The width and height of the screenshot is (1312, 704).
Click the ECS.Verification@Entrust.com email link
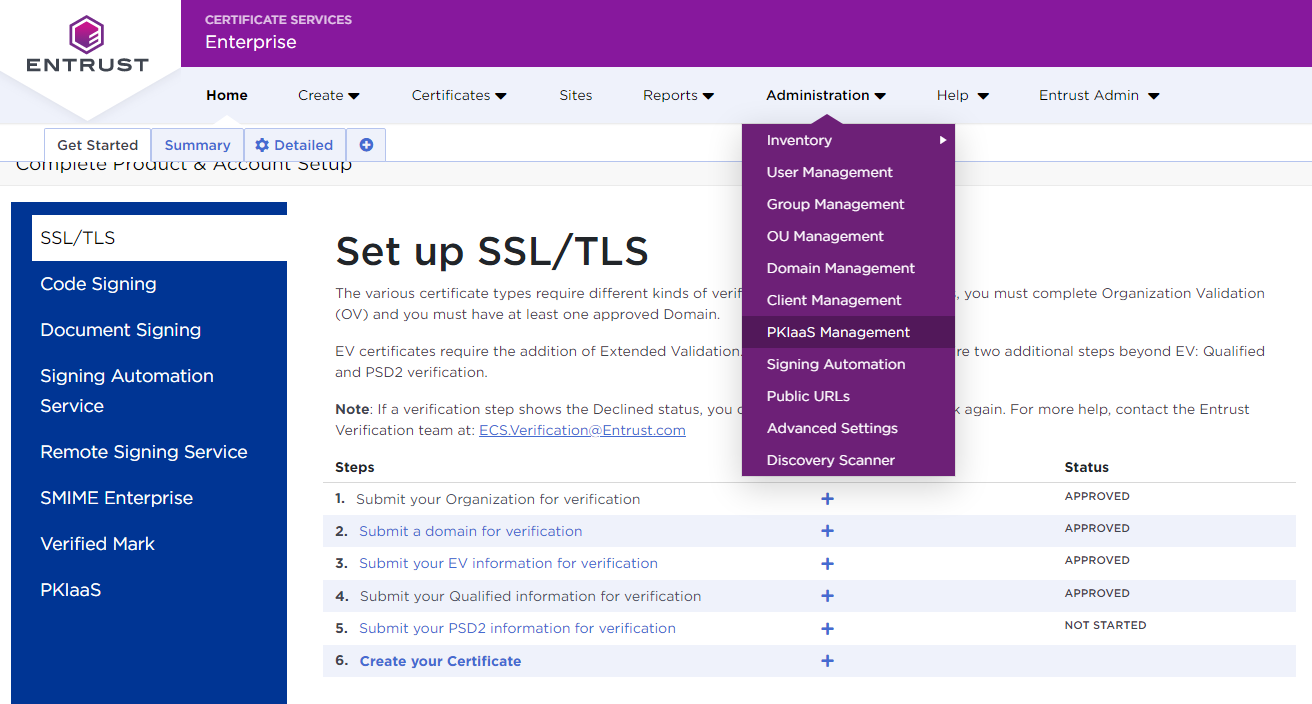point(582,430)
